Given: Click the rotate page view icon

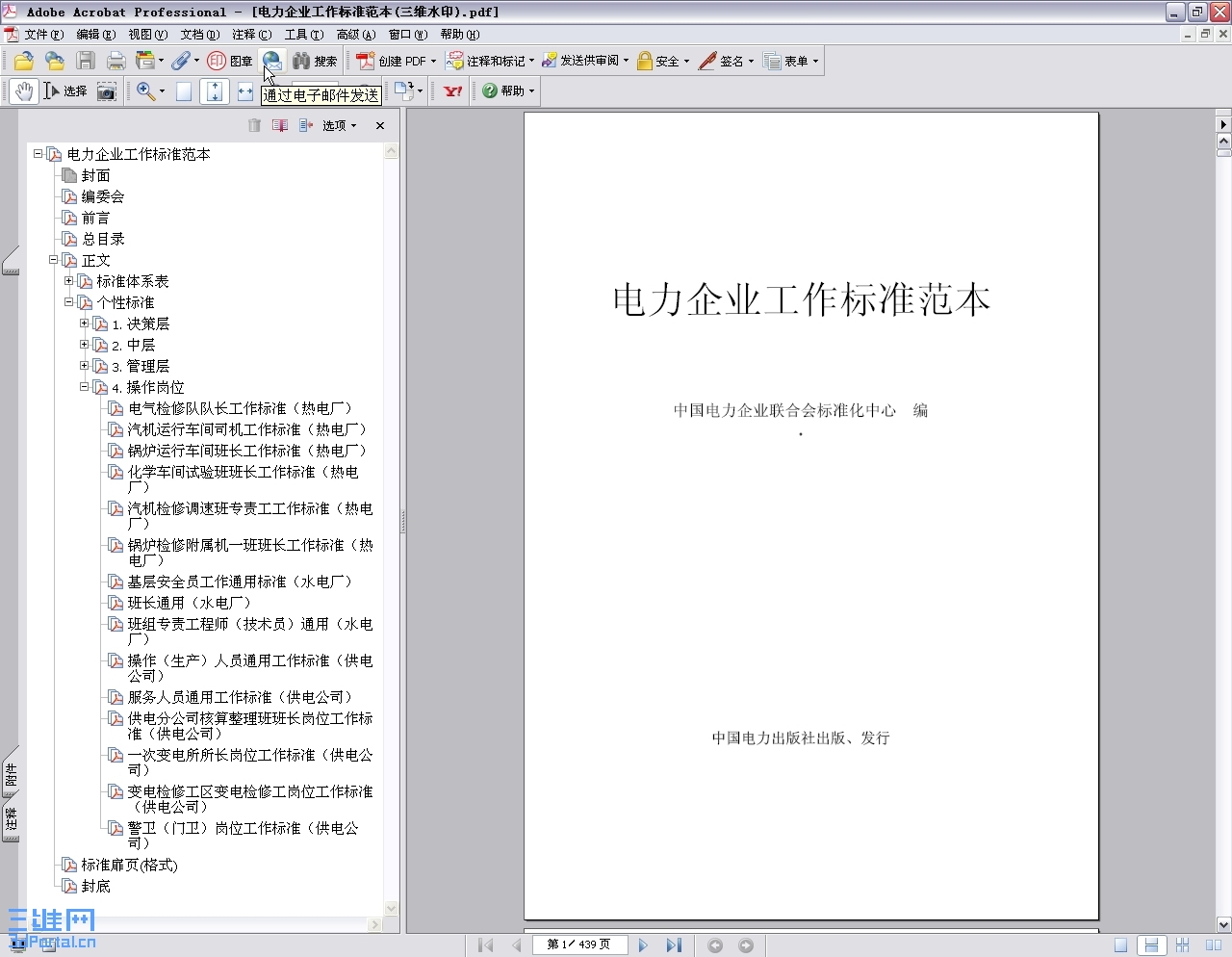Looking at the screenshot, I should 403,91.
